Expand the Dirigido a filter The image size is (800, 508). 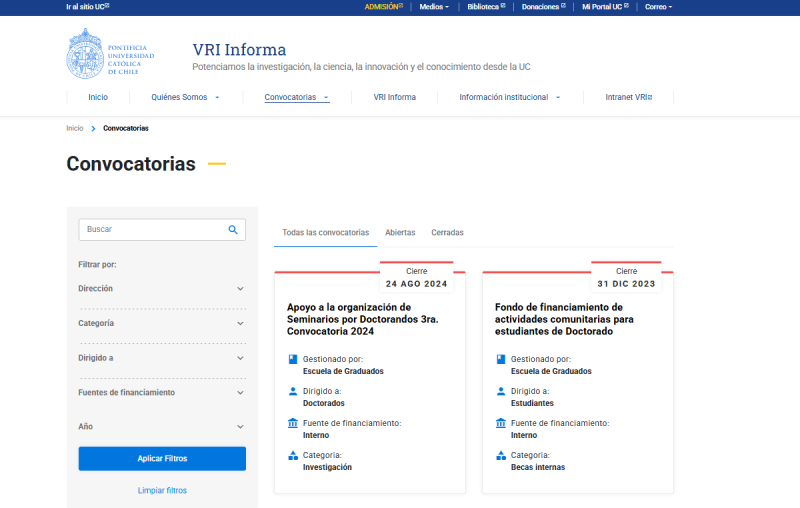click(x=162, y=358)
